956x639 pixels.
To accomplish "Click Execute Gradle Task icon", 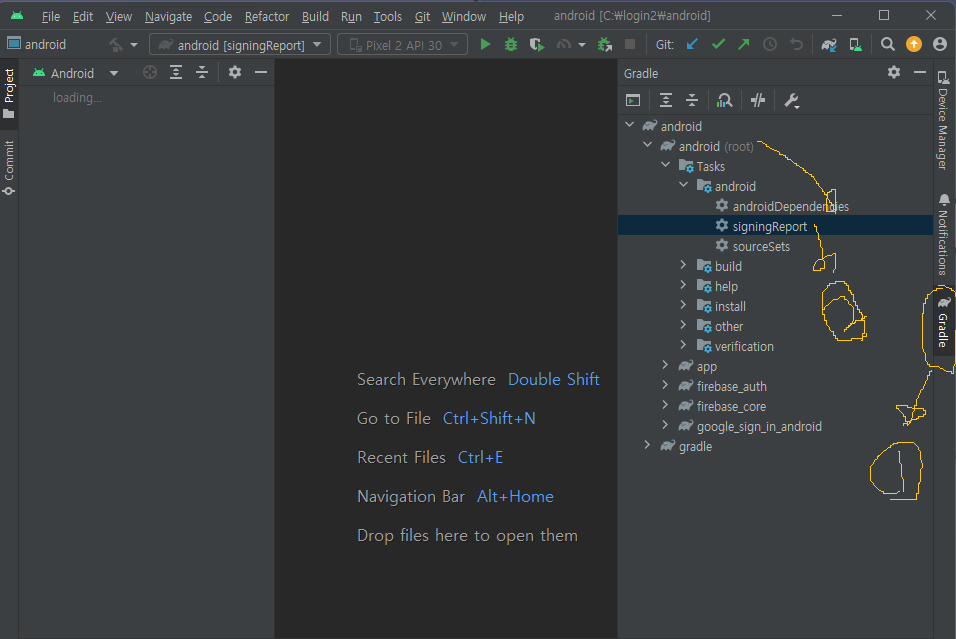I will pos(633,100).
